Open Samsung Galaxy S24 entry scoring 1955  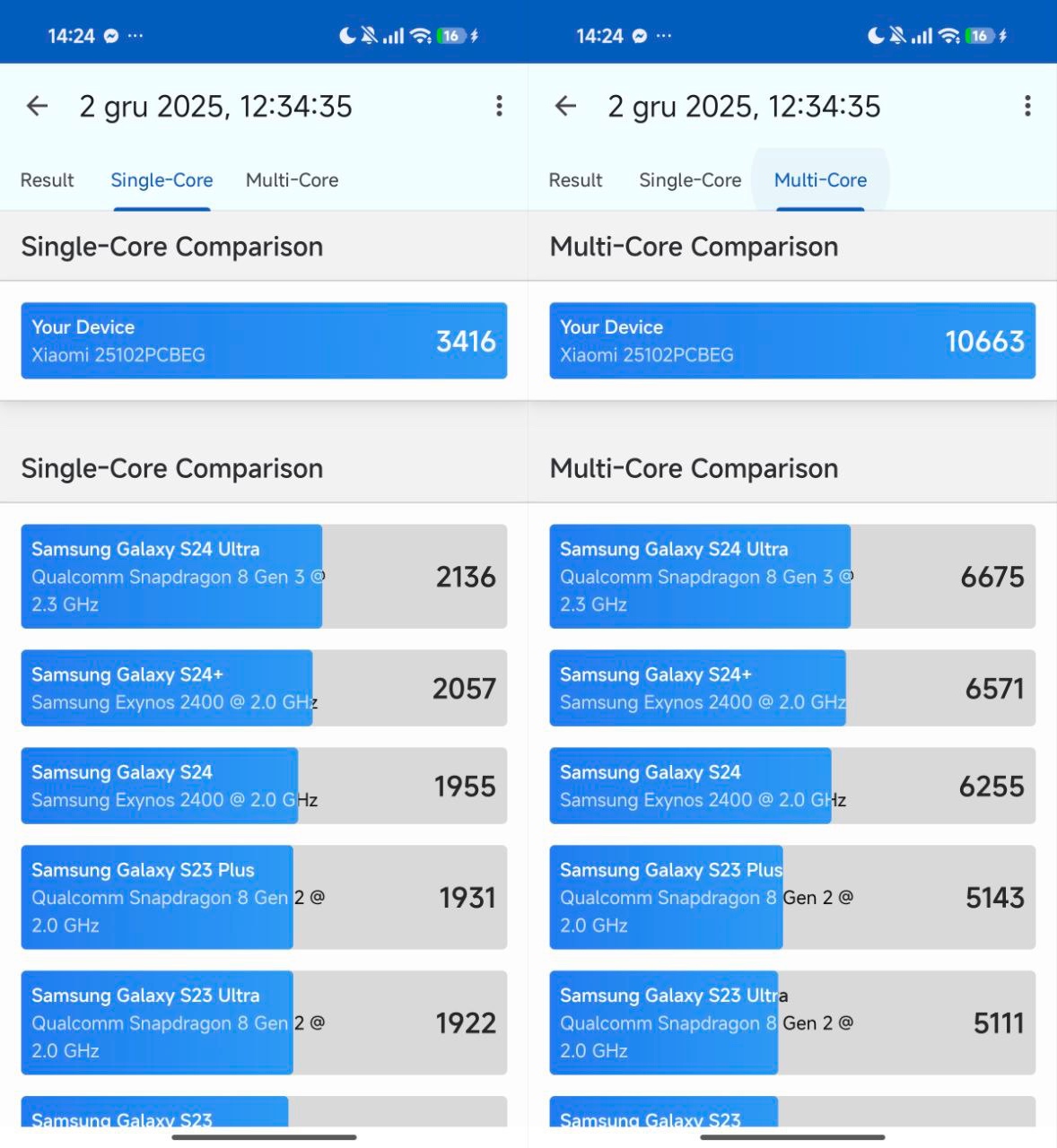pos(264,786)
